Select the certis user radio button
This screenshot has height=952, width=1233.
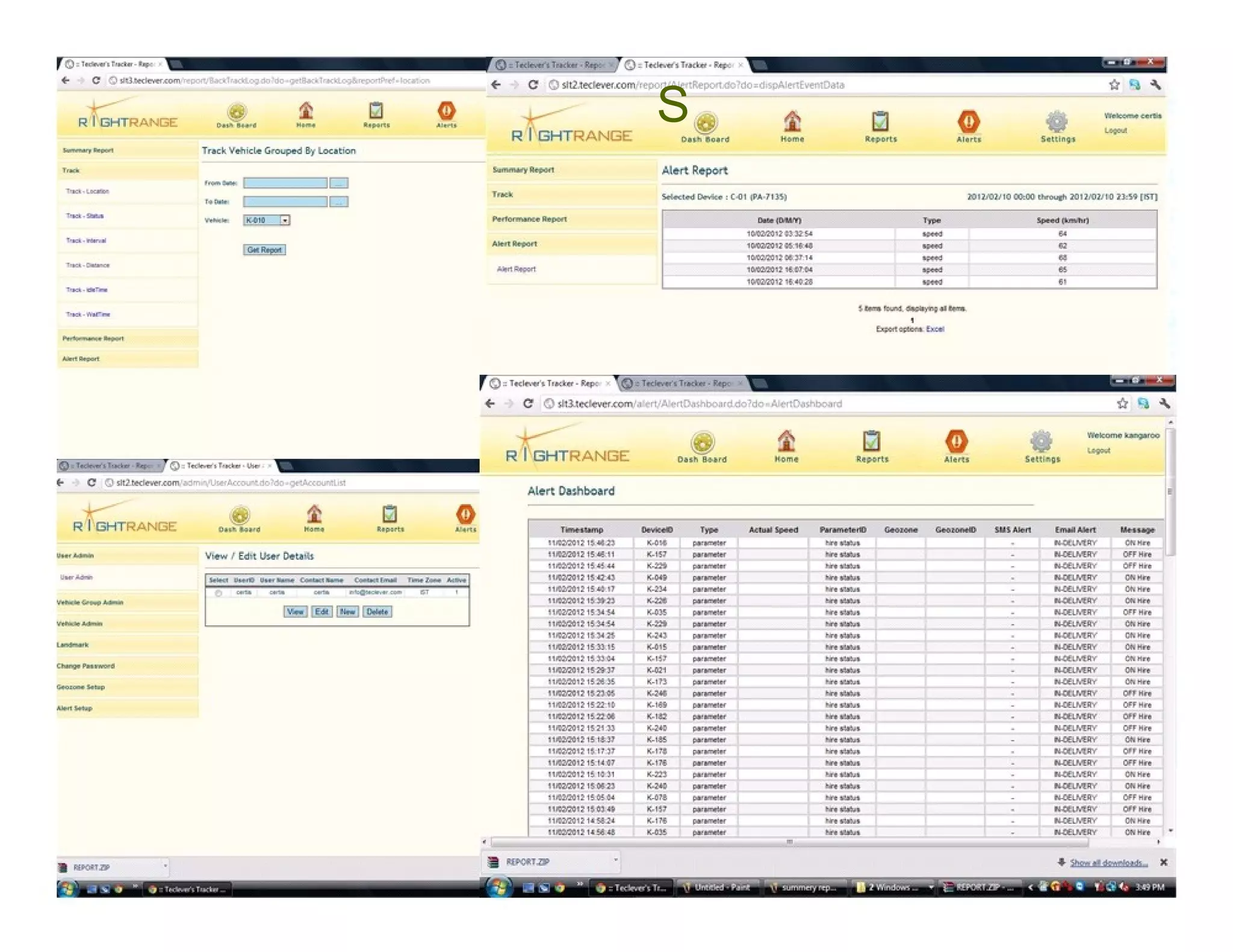219,593
